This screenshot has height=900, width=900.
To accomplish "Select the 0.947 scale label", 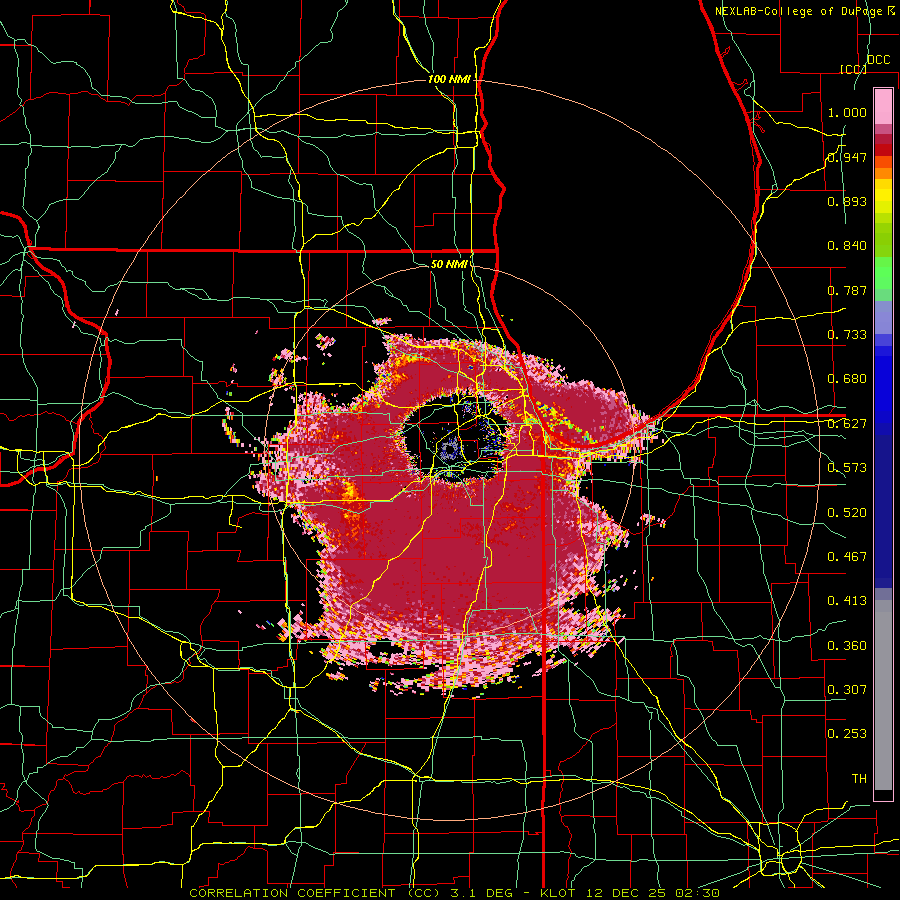I will (x=847, y=157).
